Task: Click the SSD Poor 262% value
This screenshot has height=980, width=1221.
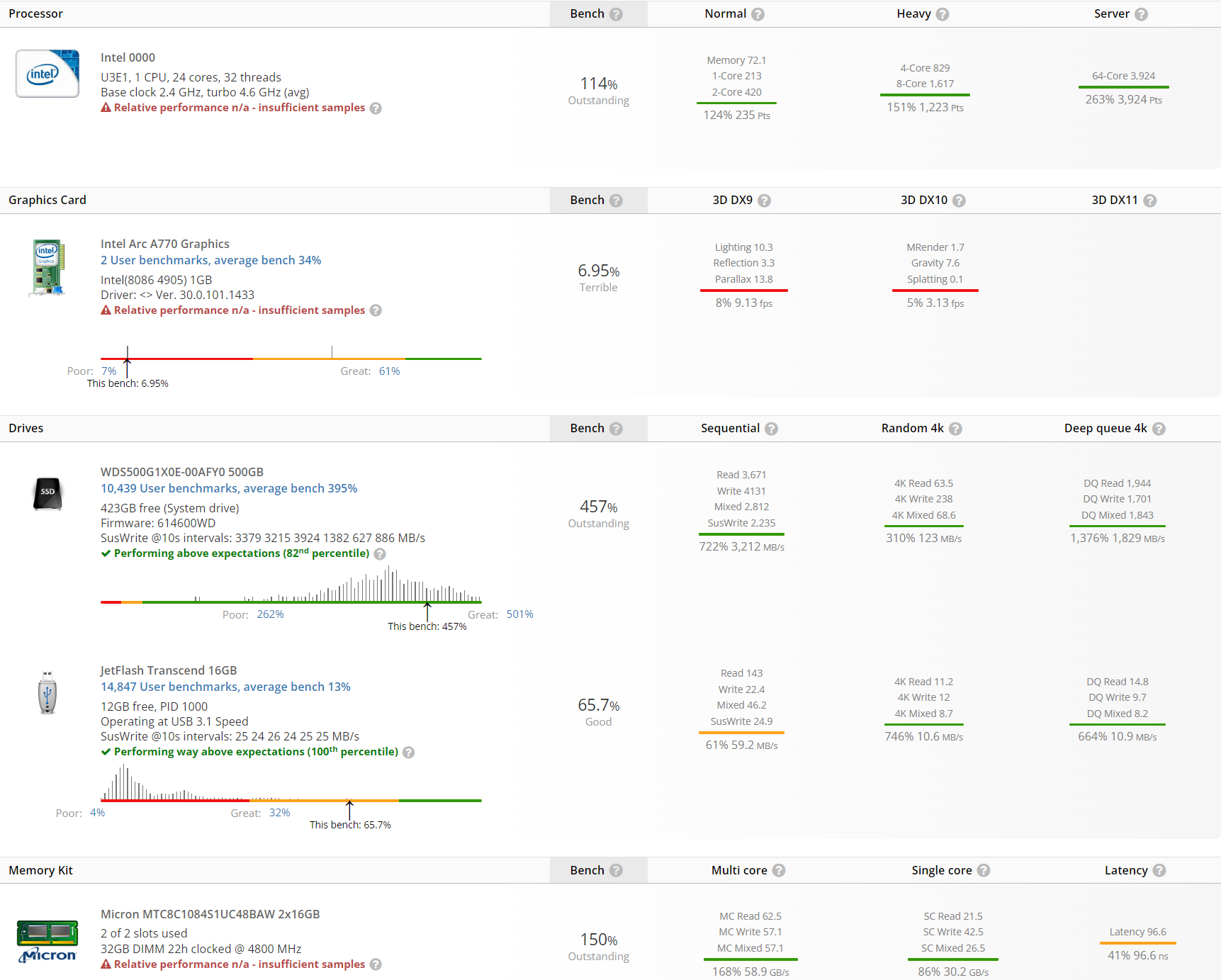Action: tap(270, 614)
